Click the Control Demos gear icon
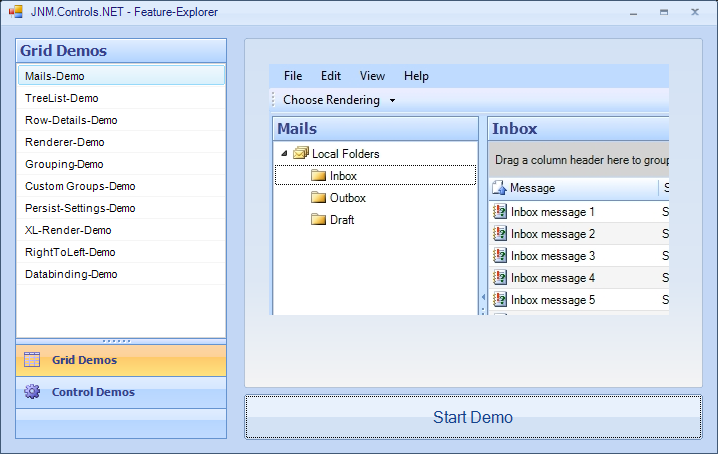Image resolution: width=718 pixels, height=454 pixels. [x=32, y=392]
